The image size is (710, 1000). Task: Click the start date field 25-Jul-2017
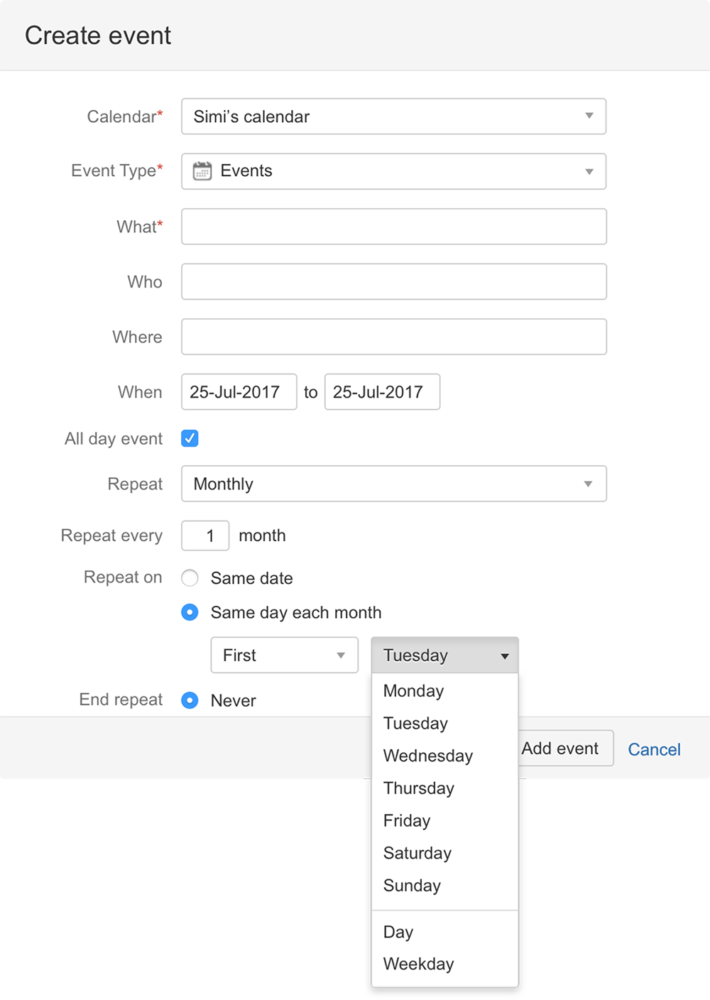239,392
